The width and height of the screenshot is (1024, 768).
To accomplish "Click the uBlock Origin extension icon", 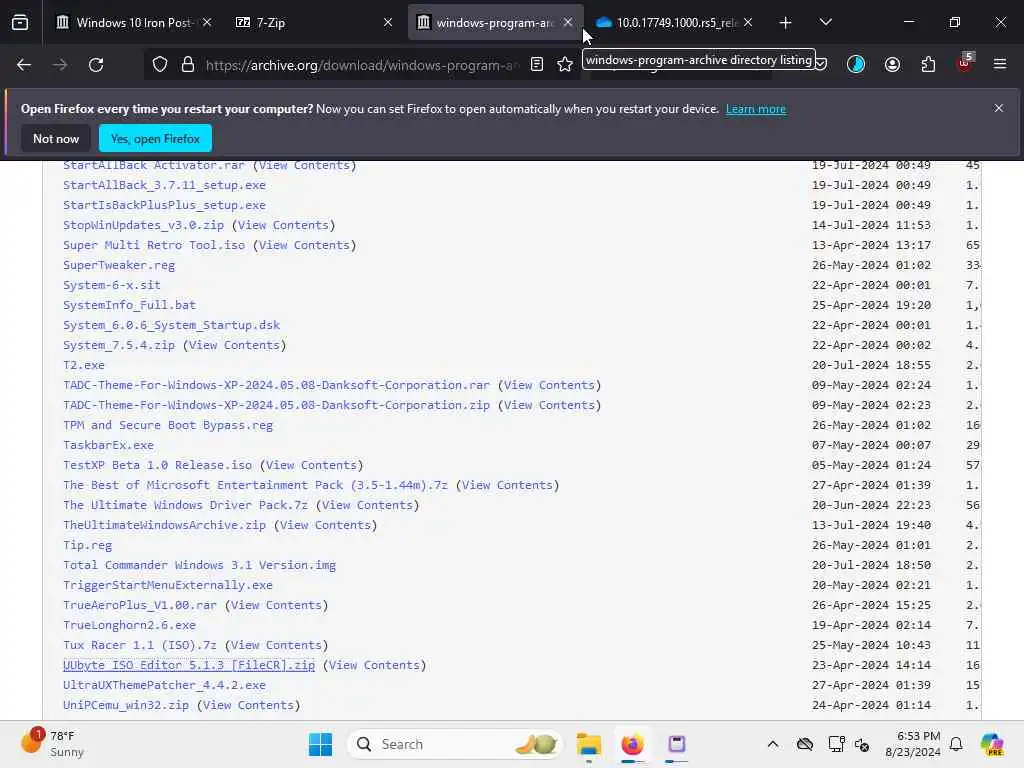I will point(965,63).
